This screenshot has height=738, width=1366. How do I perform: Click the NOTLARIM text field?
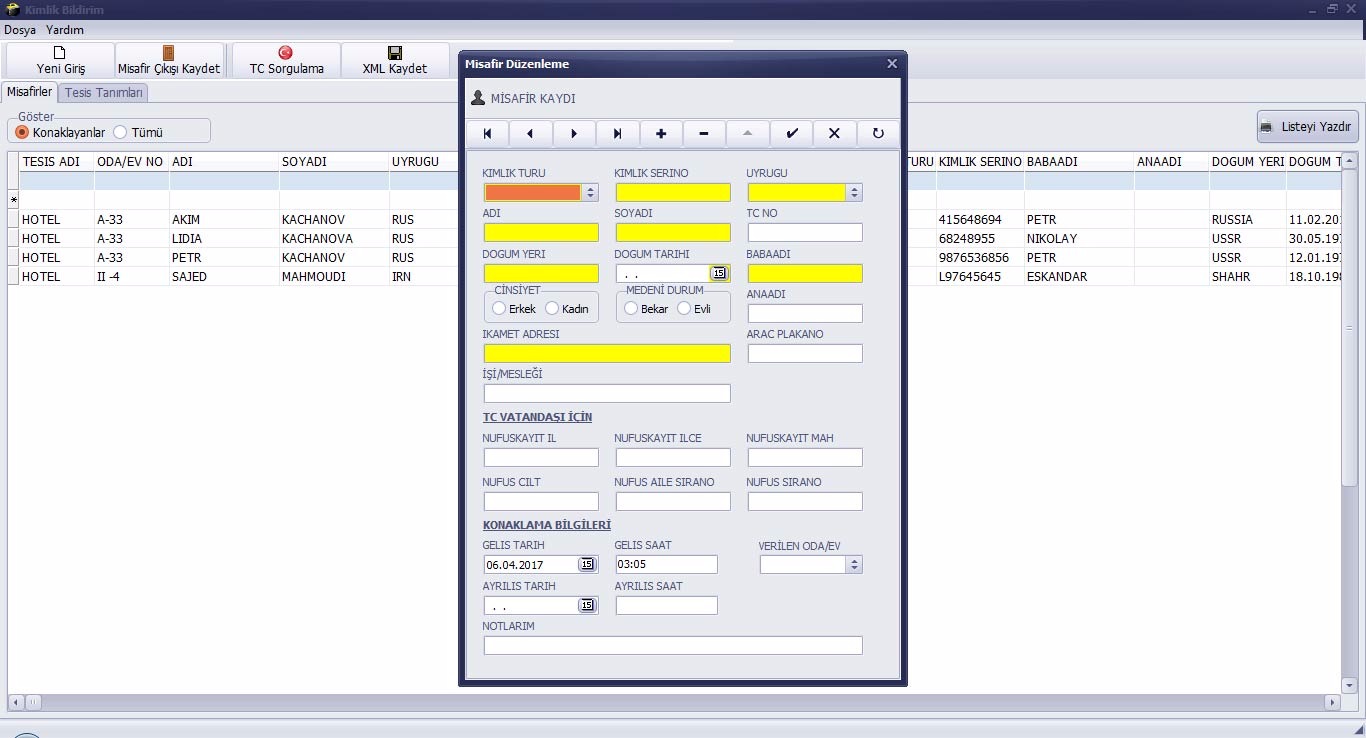[672, 646]
